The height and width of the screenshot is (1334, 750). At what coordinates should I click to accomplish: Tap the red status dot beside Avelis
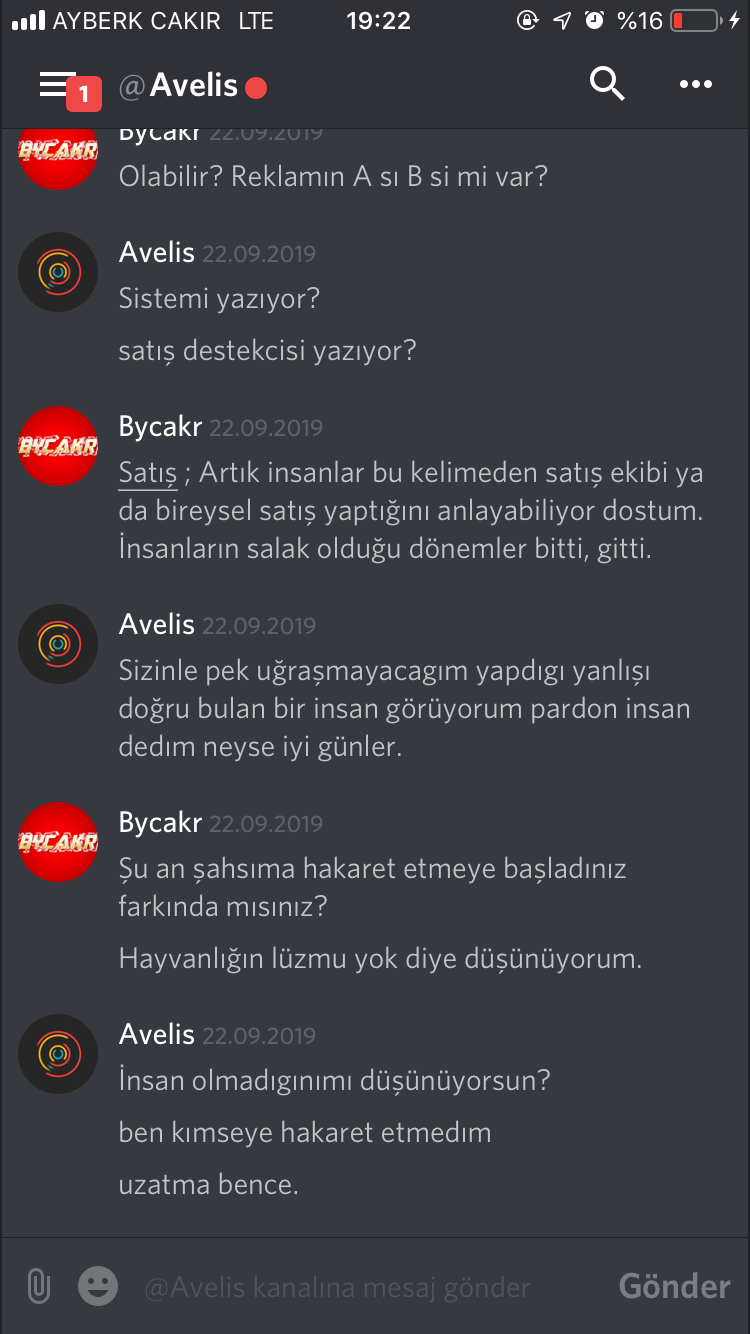coord(256,88)
